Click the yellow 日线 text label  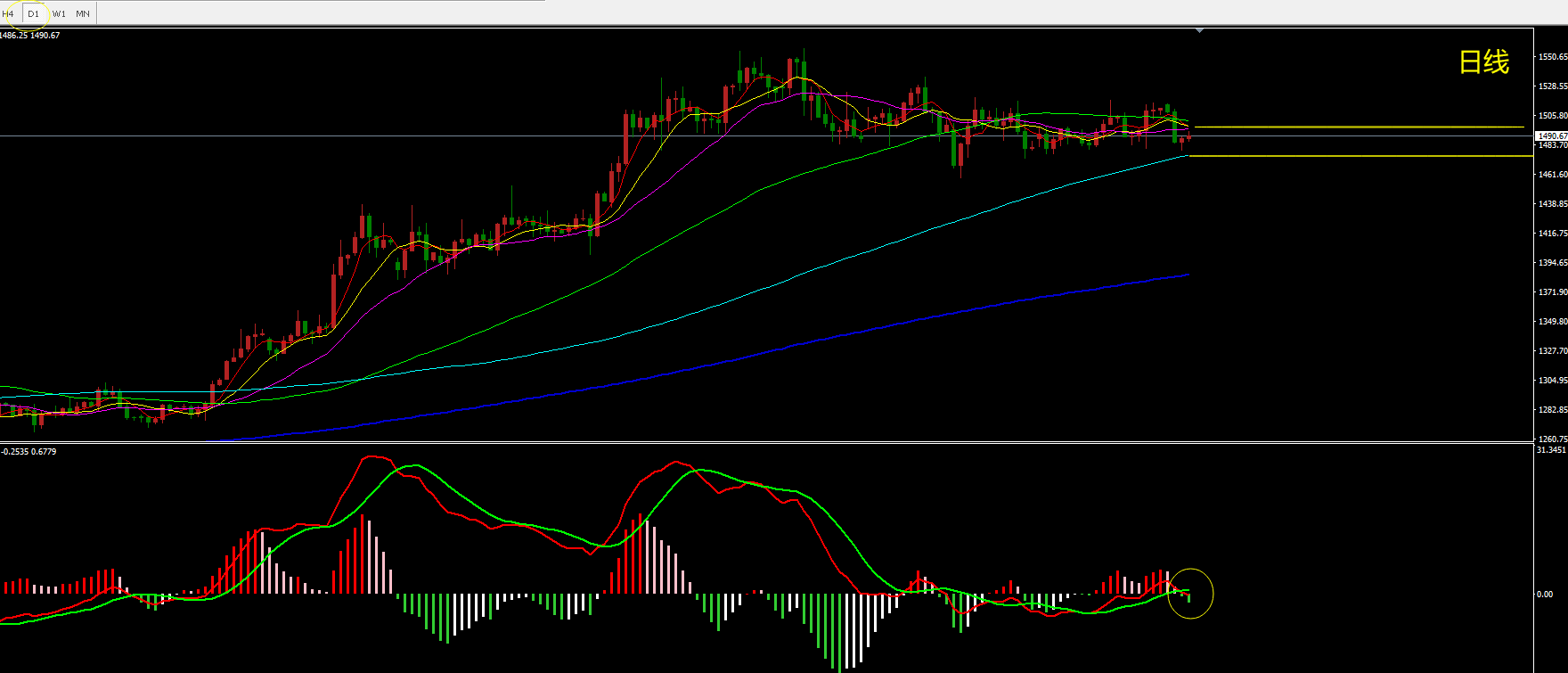[1483, 62]
